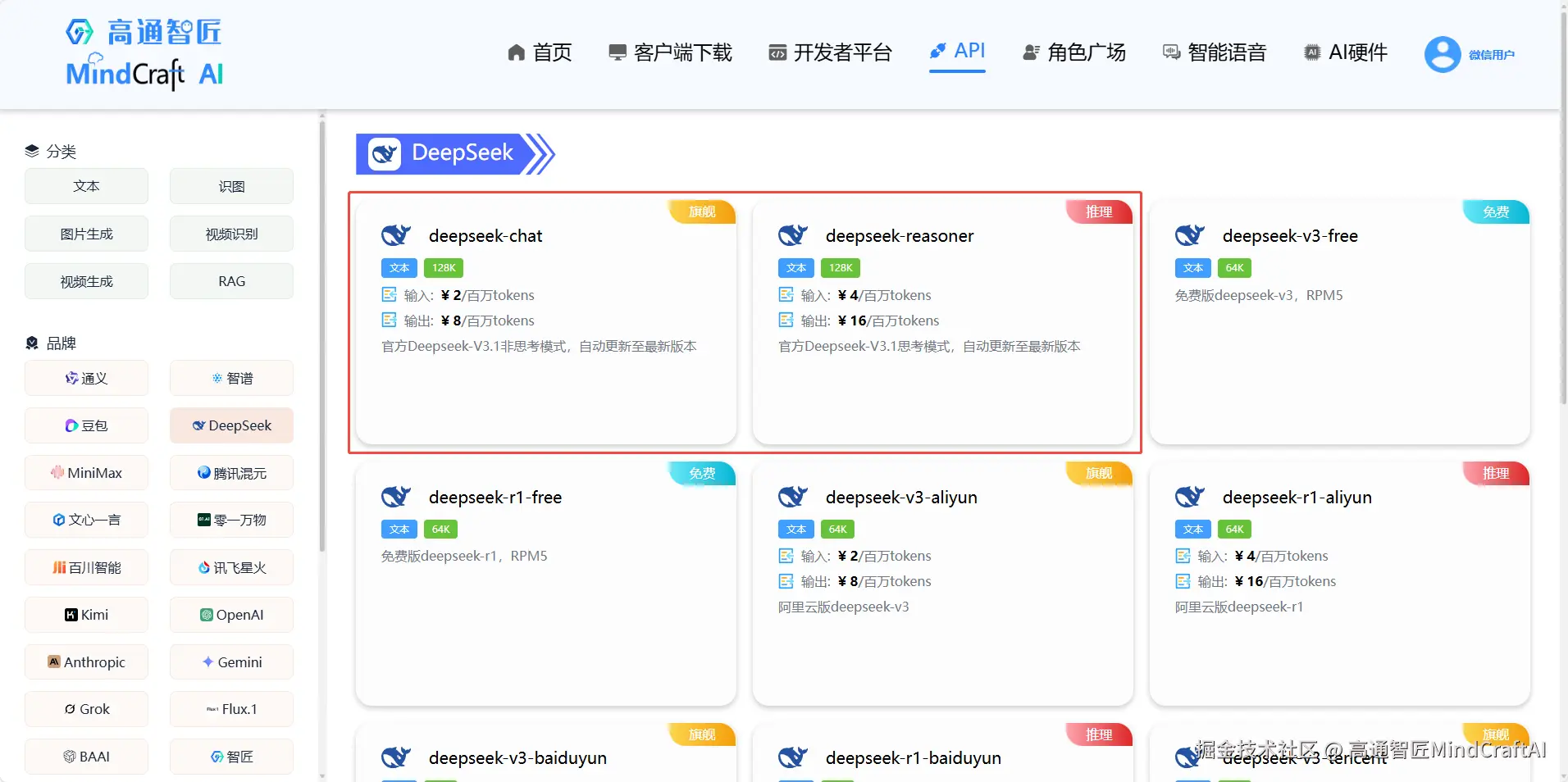Select 通义 brand filter

(x=86, y=378)
